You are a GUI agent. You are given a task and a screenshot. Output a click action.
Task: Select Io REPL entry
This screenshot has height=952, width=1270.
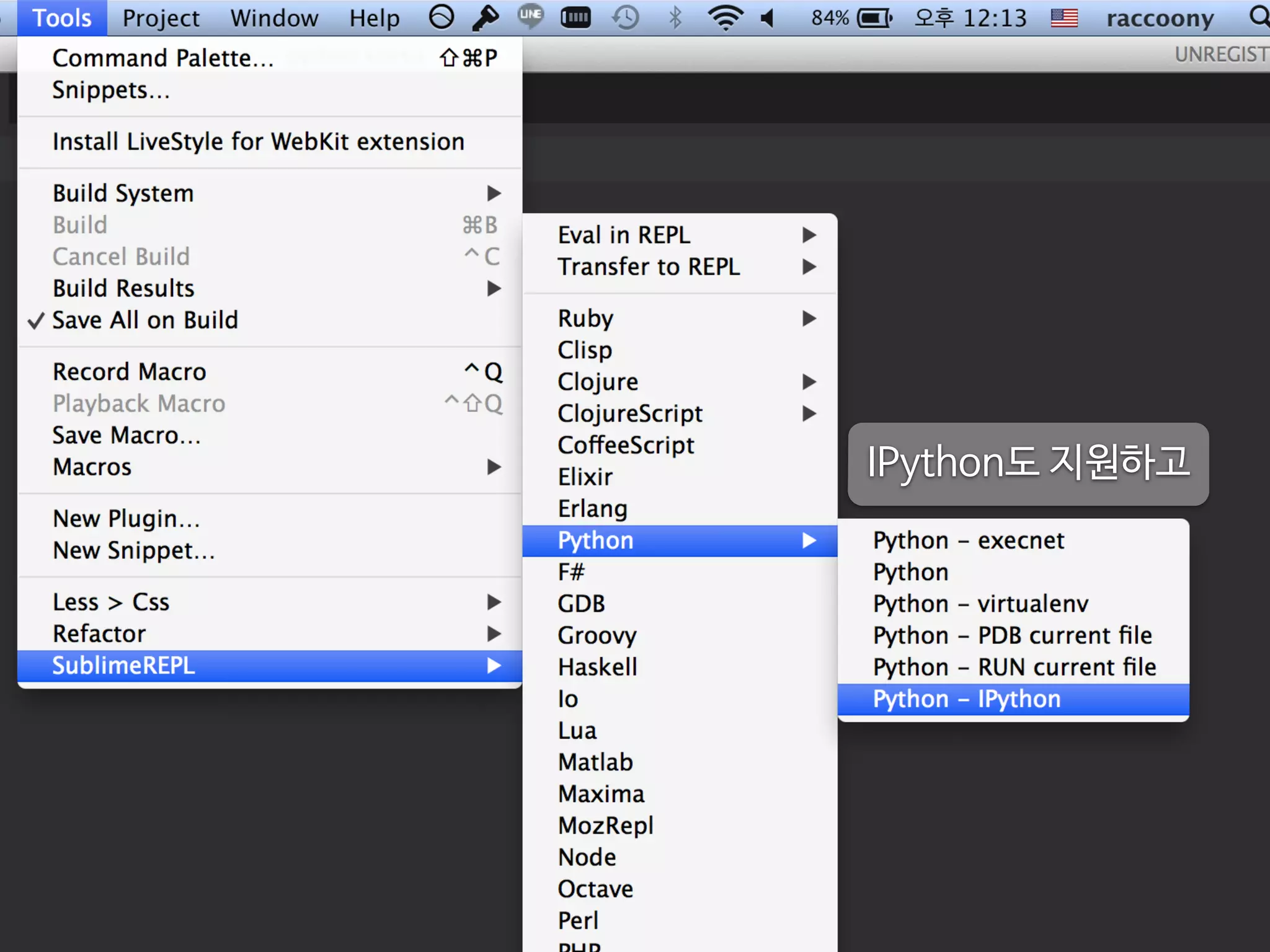[680, 699]
